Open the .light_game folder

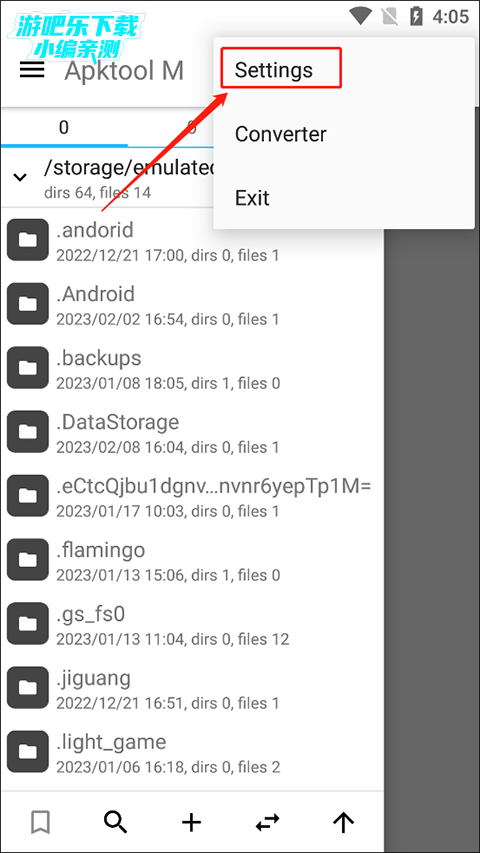tap(192, 752)
